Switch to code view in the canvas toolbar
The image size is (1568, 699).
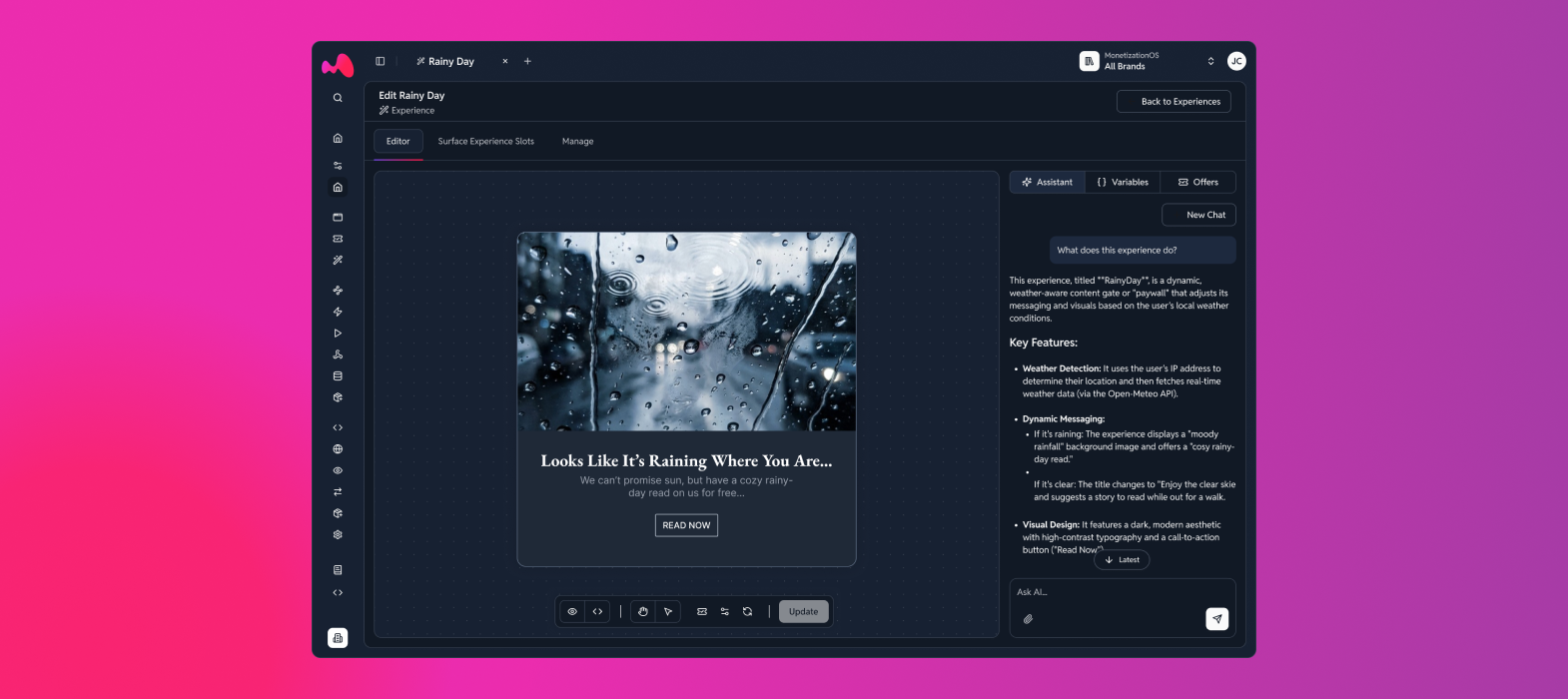coord(597,611)
